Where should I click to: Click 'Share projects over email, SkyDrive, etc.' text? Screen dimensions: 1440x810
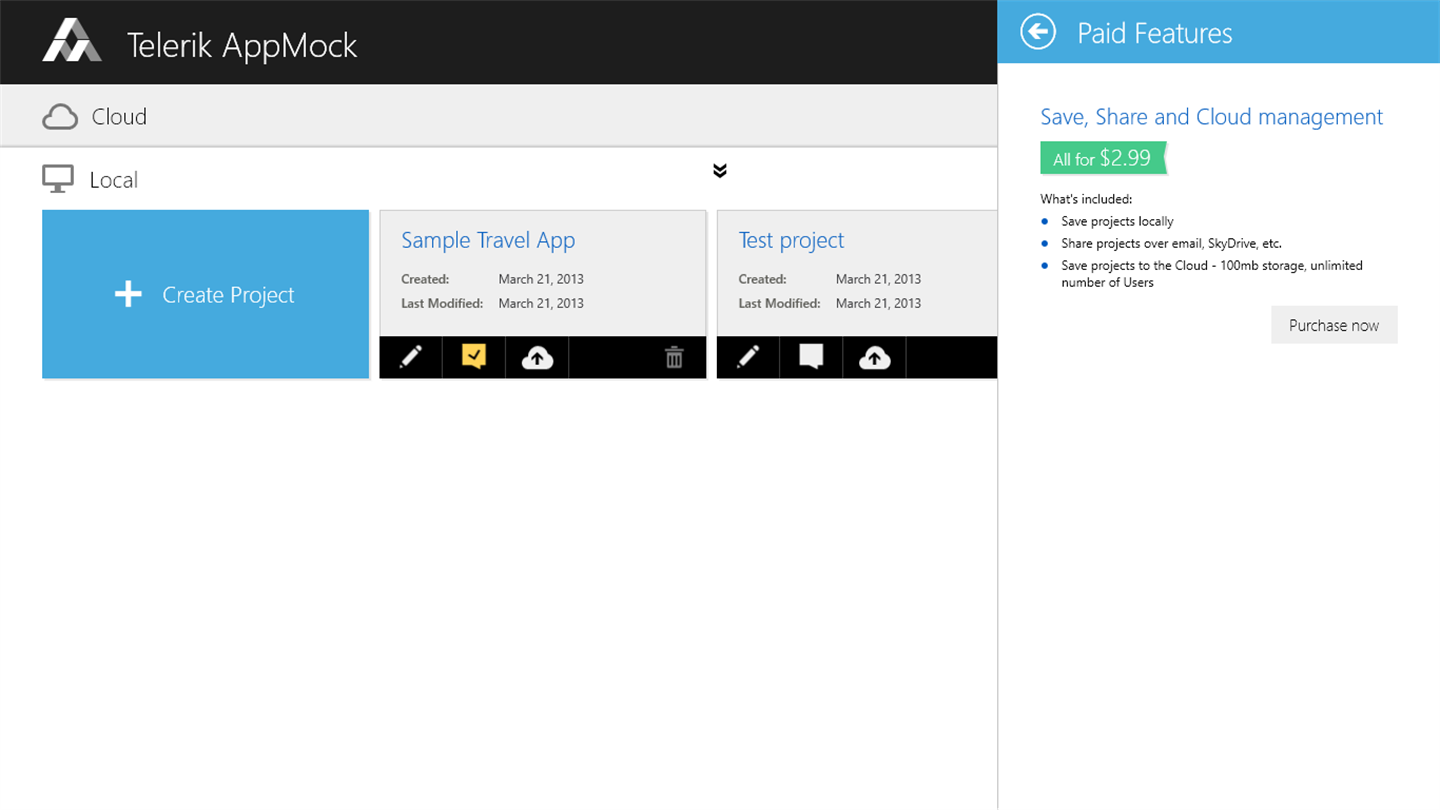point(1171,243)
